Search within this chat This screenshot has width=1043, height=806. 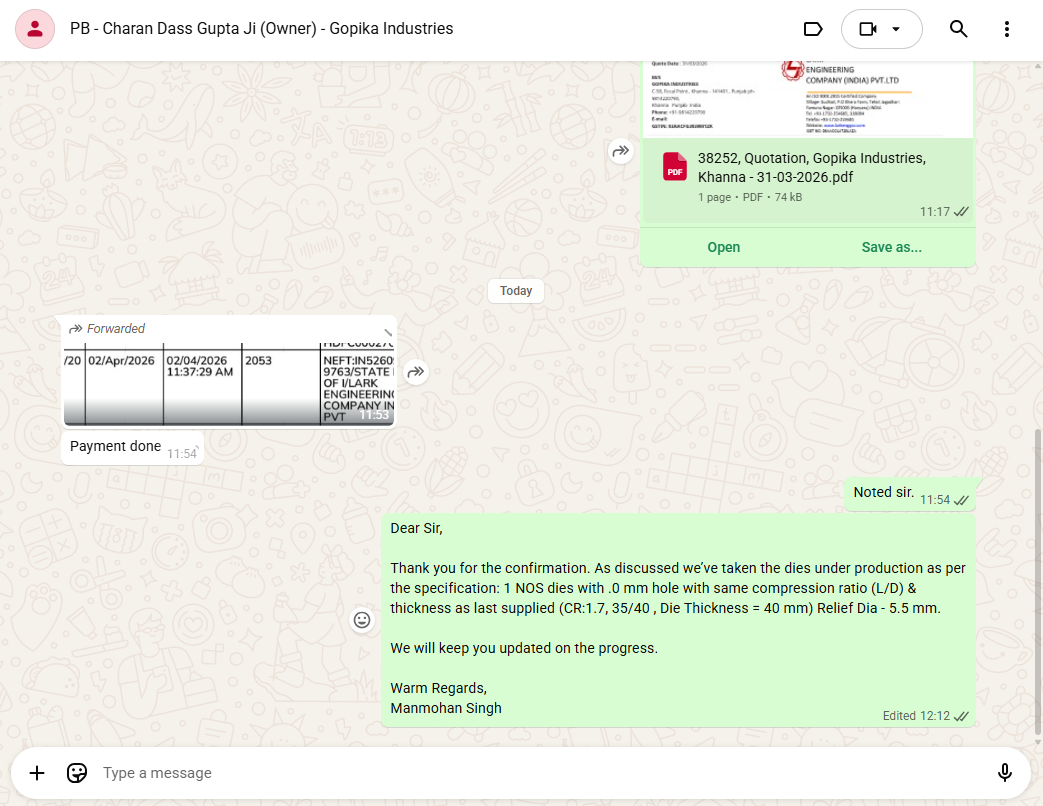[x=958, y=29]
